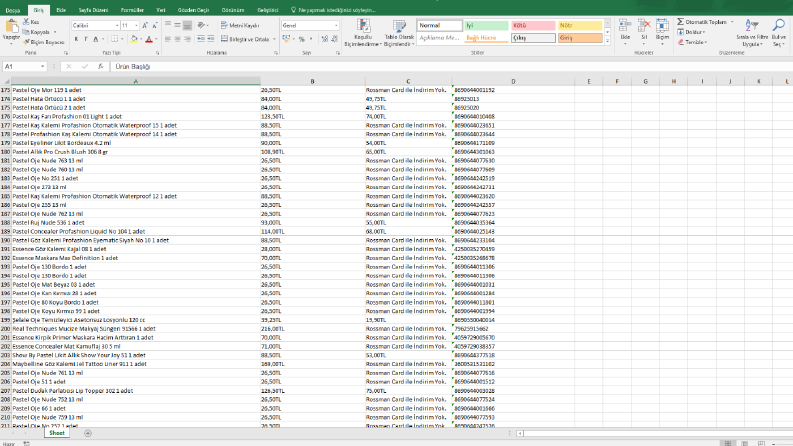Image resolution: width=793 pixels, height=446 pixels.
Task: Switch to the Veri tab
Action: pyautogui.click(x=160, y=10)
